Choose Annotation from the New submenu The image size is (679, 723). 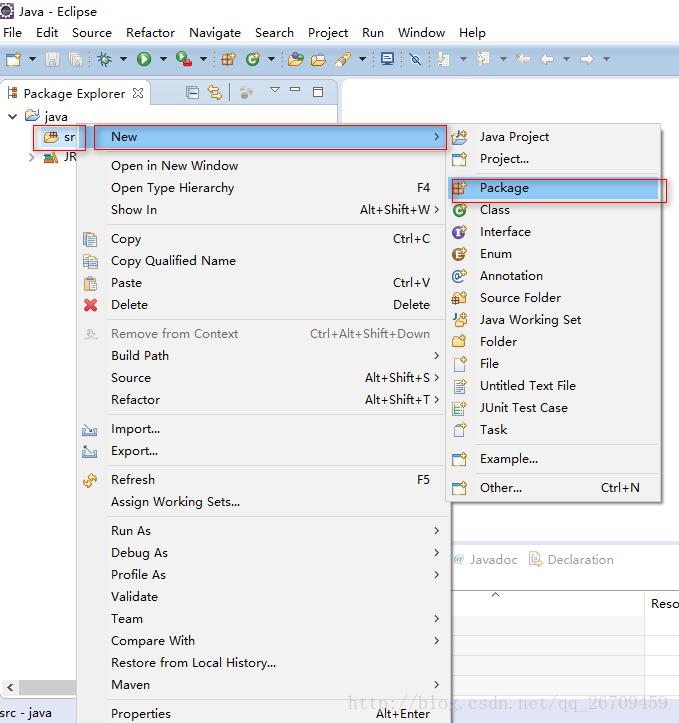[553, 276]
